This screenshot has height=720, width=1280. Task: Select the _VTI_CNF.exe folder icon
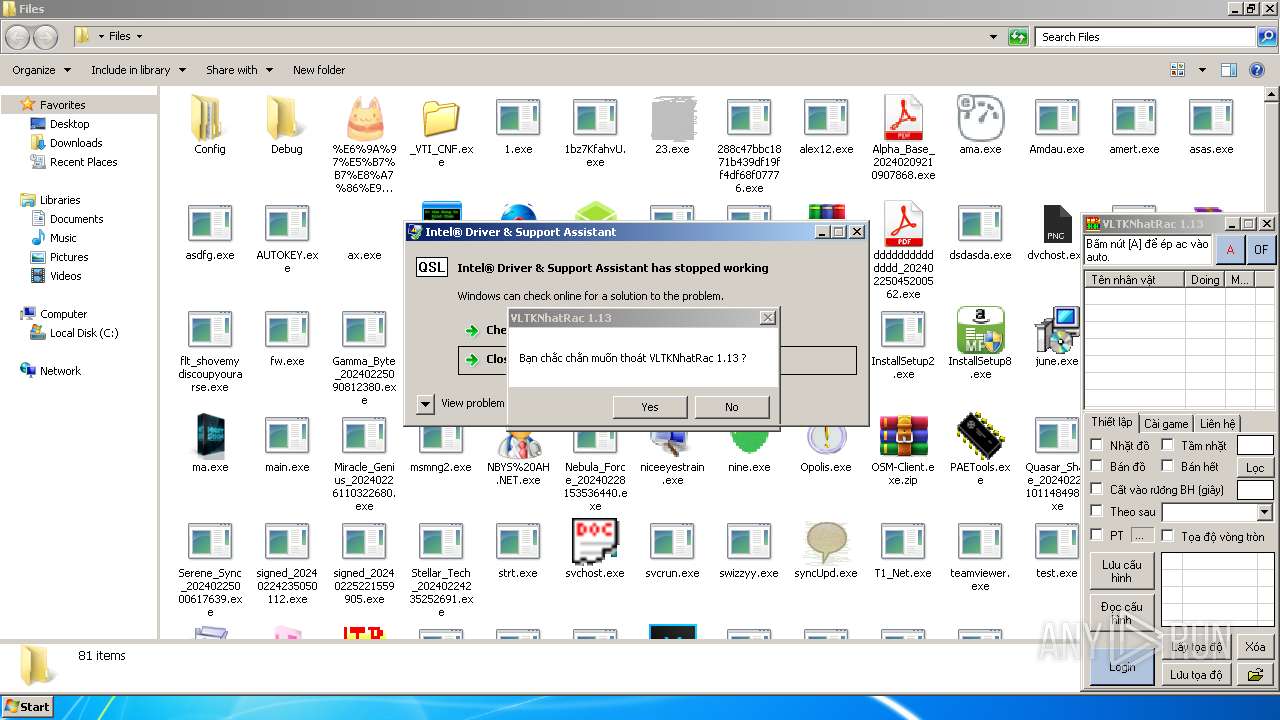coord(441,118)
